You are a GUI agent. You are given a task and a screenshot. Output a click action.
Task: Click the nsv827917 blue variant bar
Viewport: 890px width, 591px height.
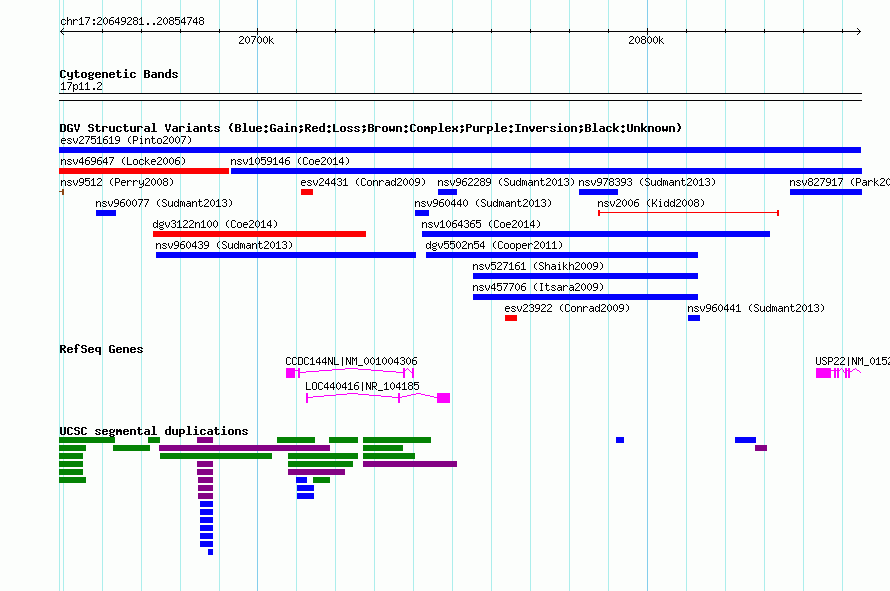point(826,192)
